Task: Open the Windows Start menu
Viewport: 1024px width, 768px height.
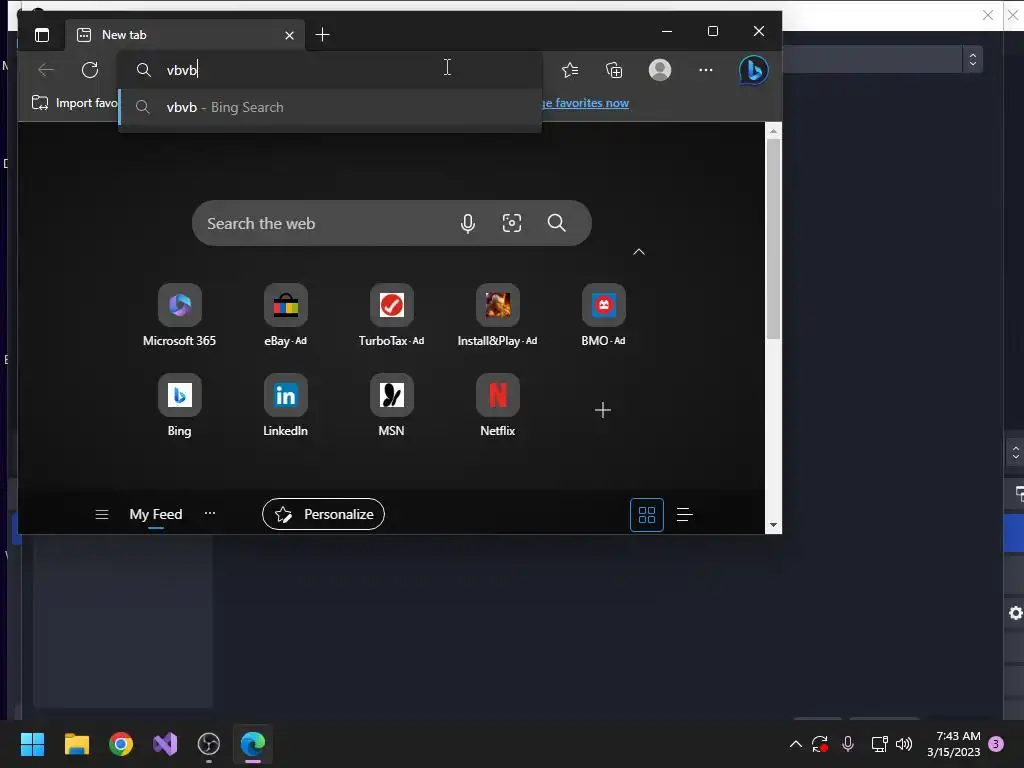Action: pos(32,744)
